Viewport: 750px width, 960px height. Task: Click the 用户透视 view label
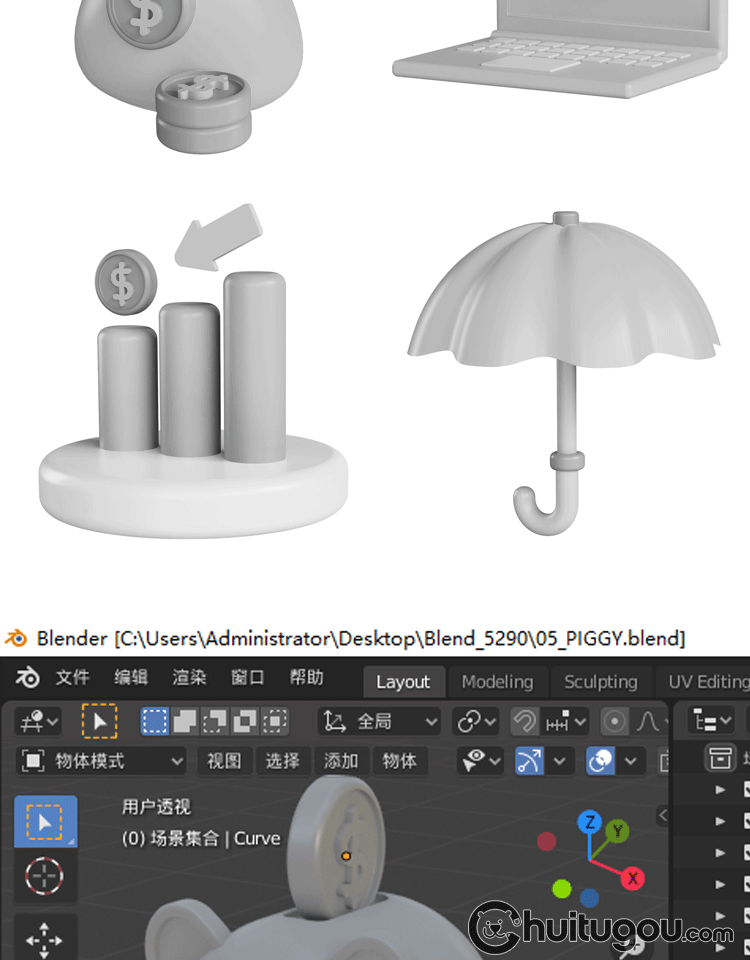[157, 807]
